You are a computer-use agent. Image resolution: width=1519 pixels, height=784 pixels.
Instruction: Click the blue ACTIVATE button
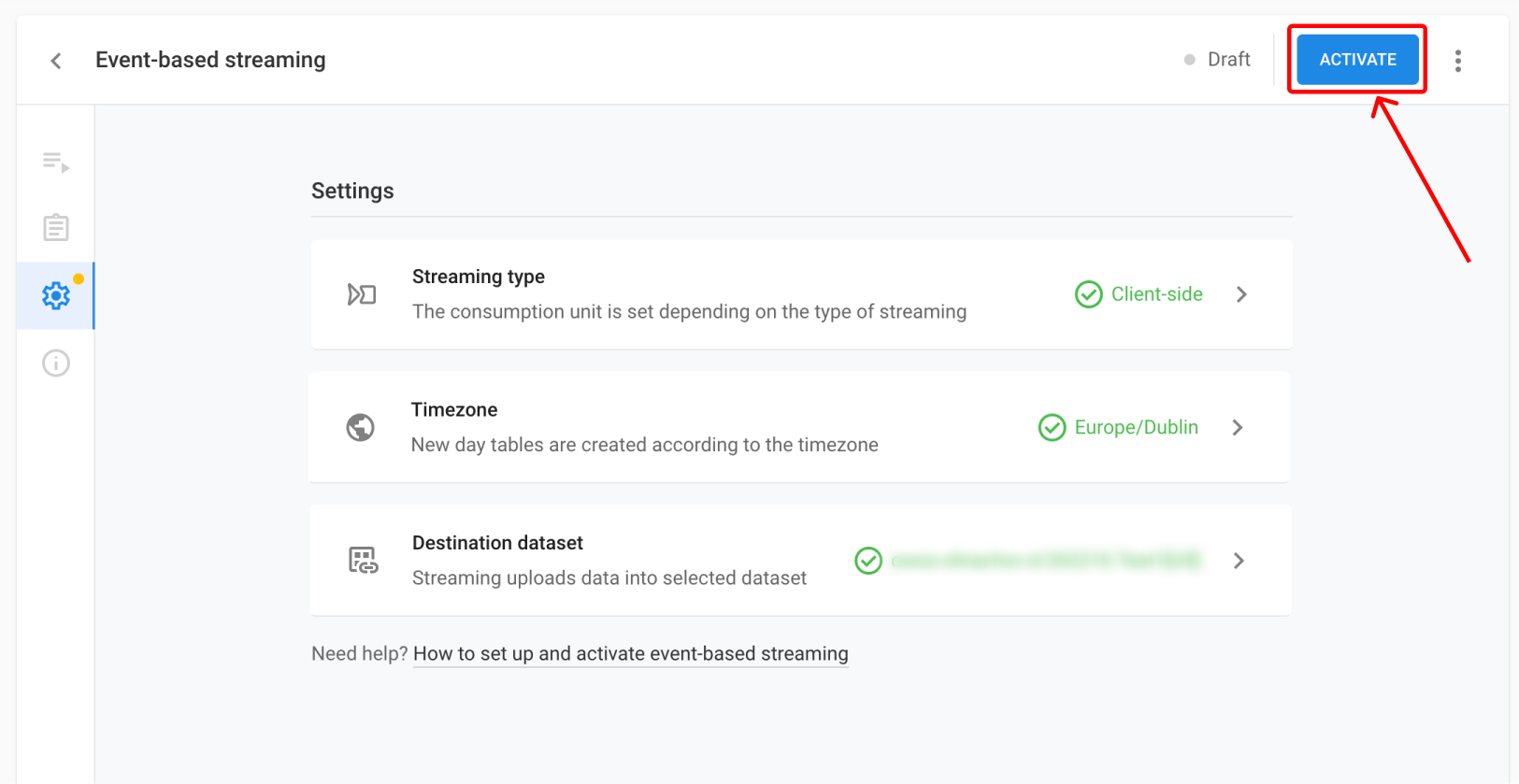(1357, 60)
